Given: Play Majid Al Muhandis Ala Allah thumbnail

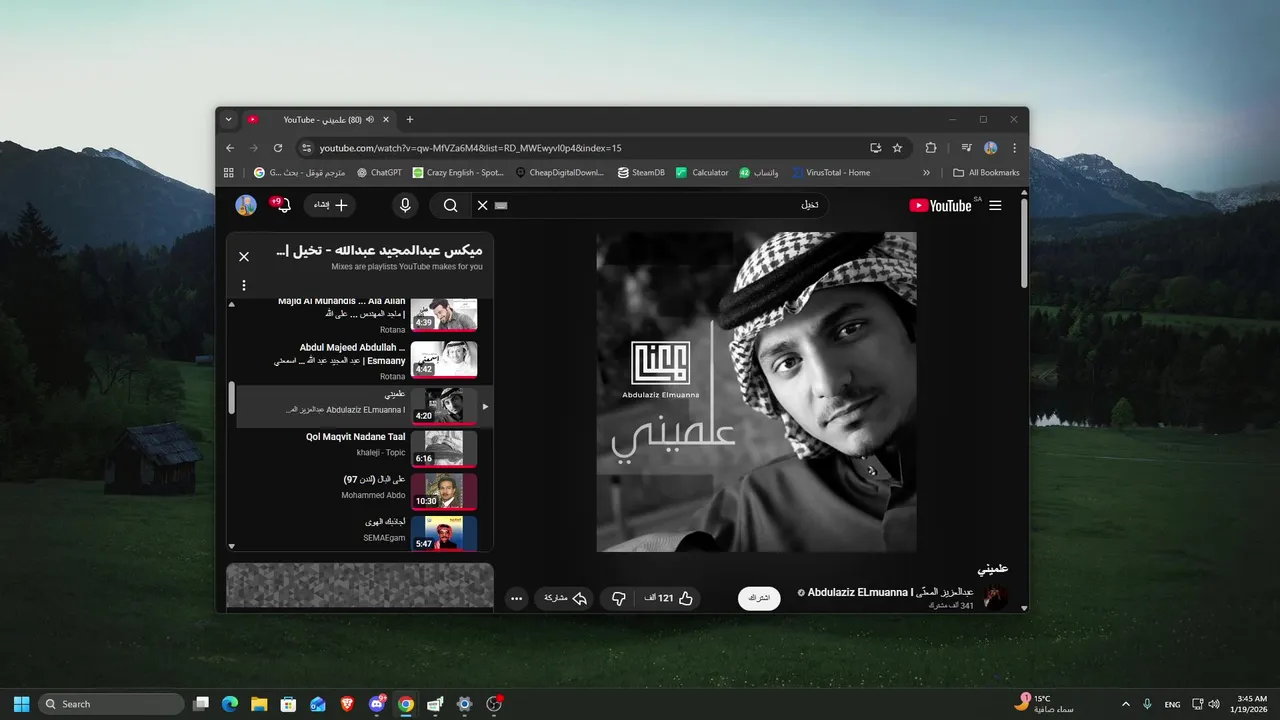Looking at the screenshot, I should (444, 314).
